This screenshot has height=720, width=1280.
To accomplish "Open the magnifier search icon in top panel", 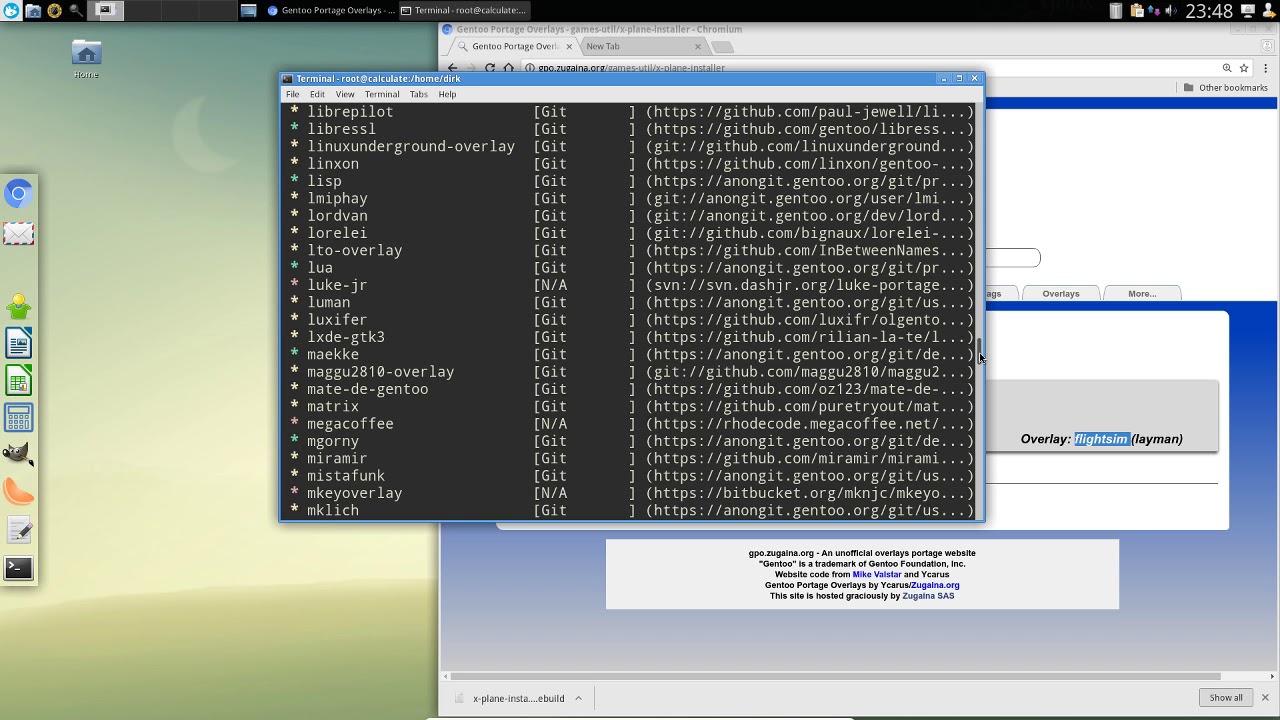I will [76, 11].
